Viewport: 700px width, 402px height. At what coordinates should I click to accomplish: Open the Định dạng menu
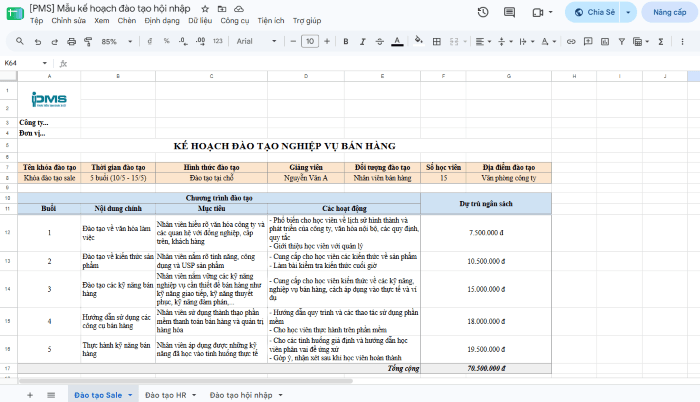[162, 21]
